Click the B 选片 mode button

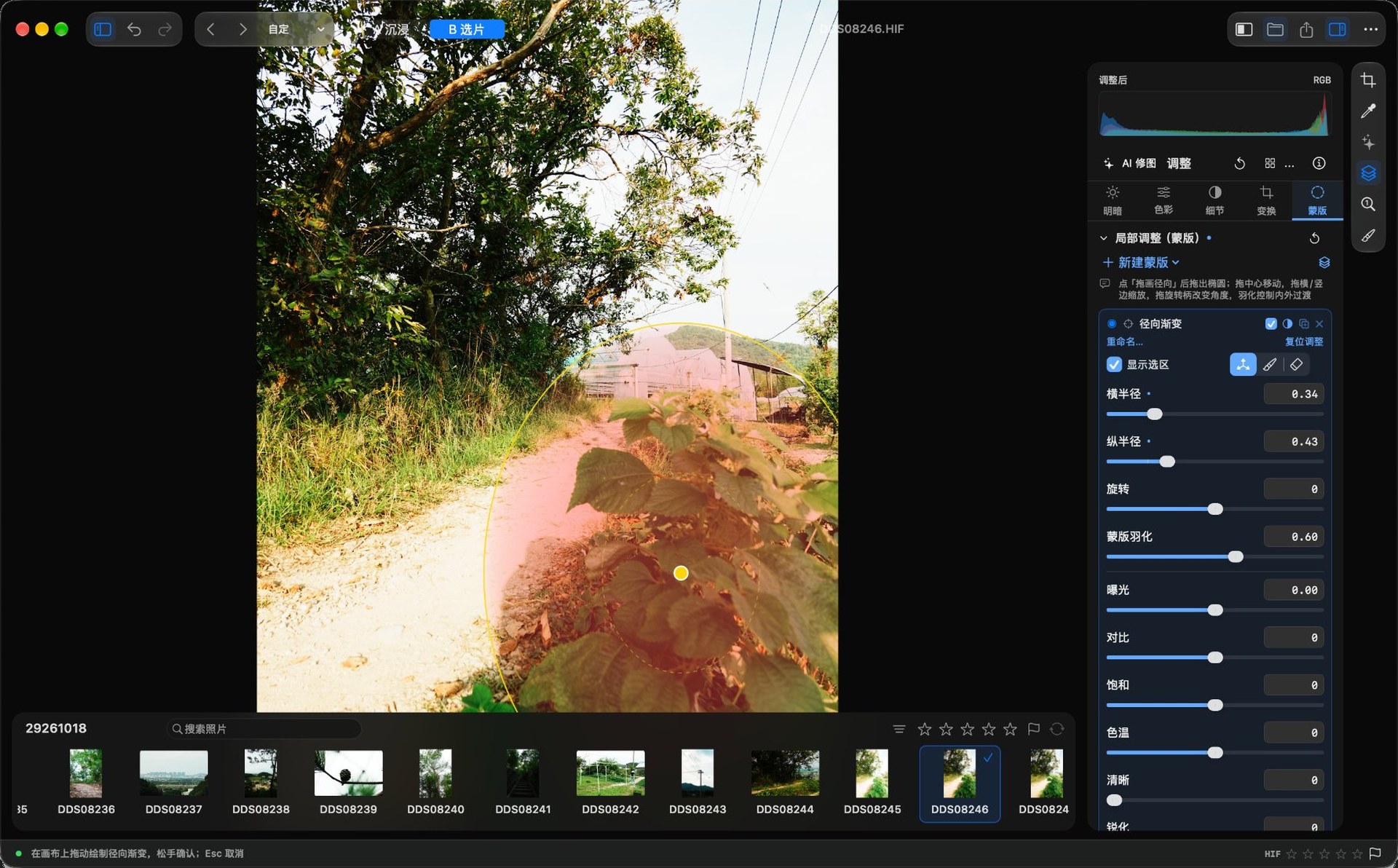(x=467, y=29)
